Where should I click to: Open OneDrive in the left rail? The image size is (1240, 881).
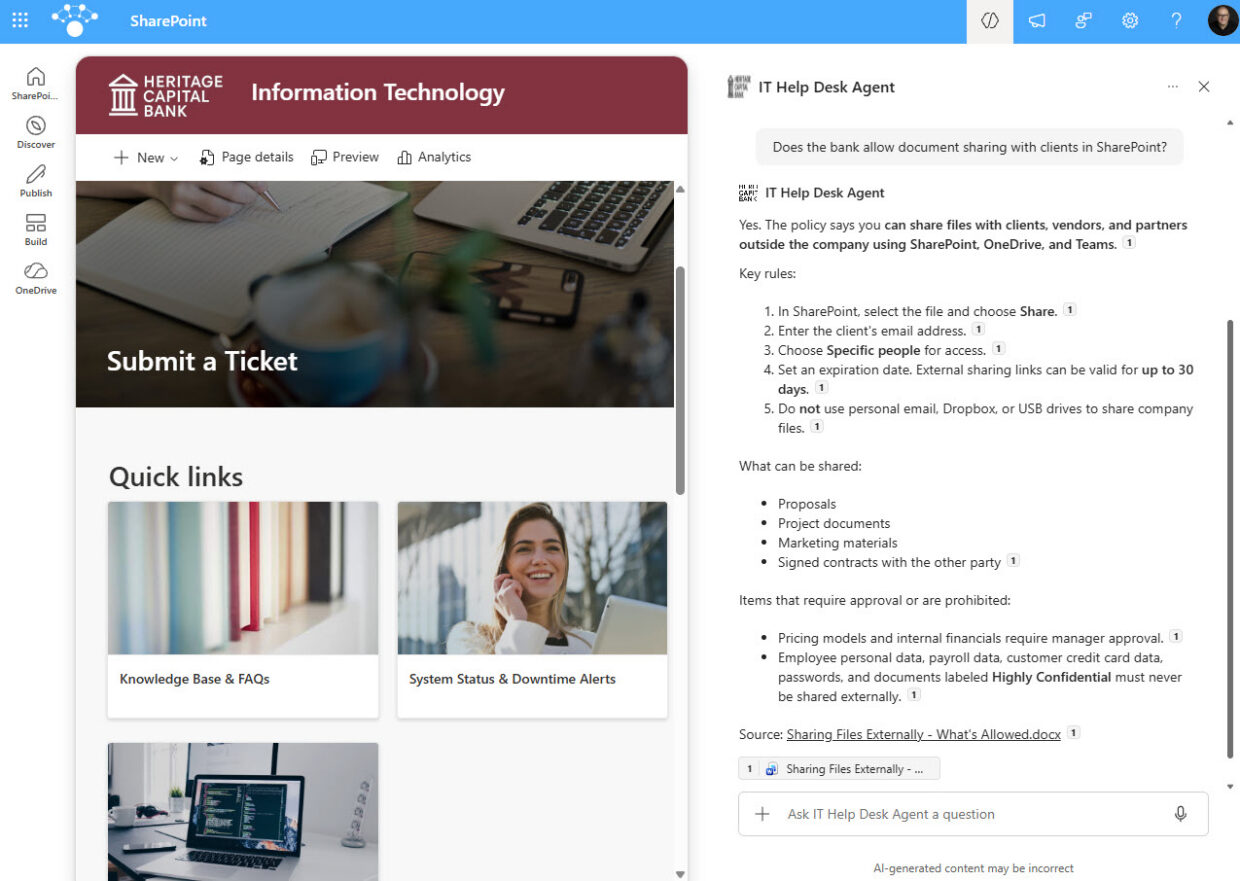click(x=35, y=278)
